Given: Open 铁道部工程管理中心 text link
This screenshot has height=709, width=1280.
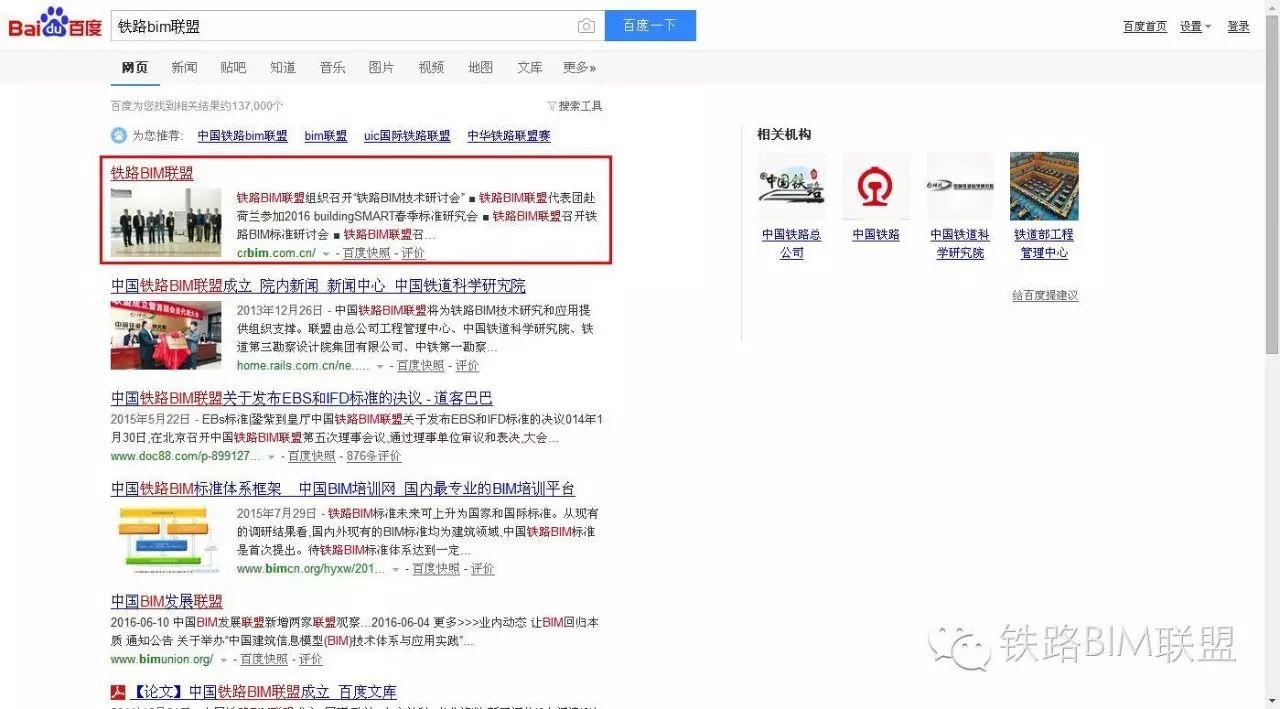Looking at the screenshot, I should pyautogui.click(x=1044, y=244).
